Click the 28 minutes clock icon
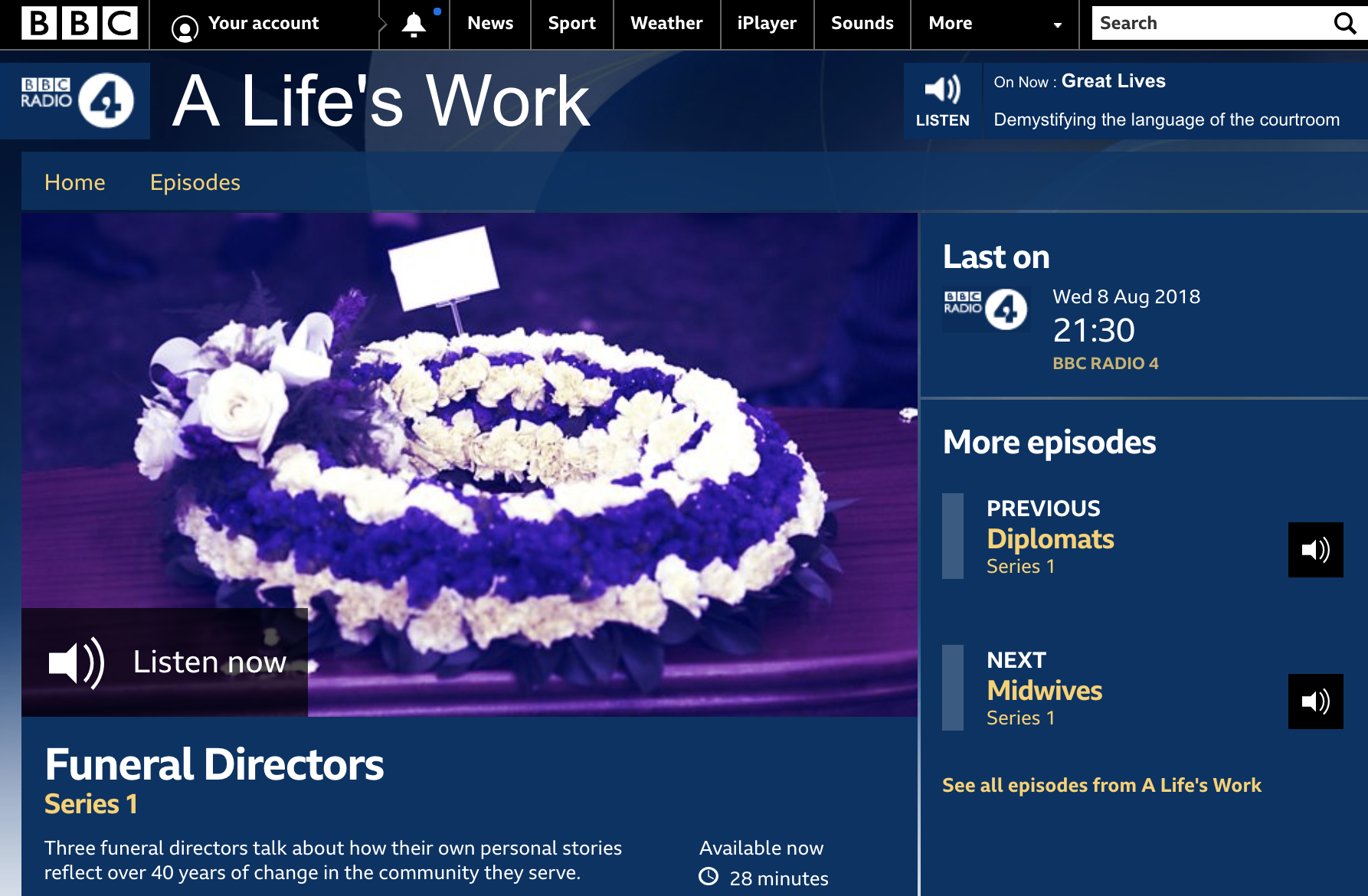 pyautogui.click(x=709, y=877)
